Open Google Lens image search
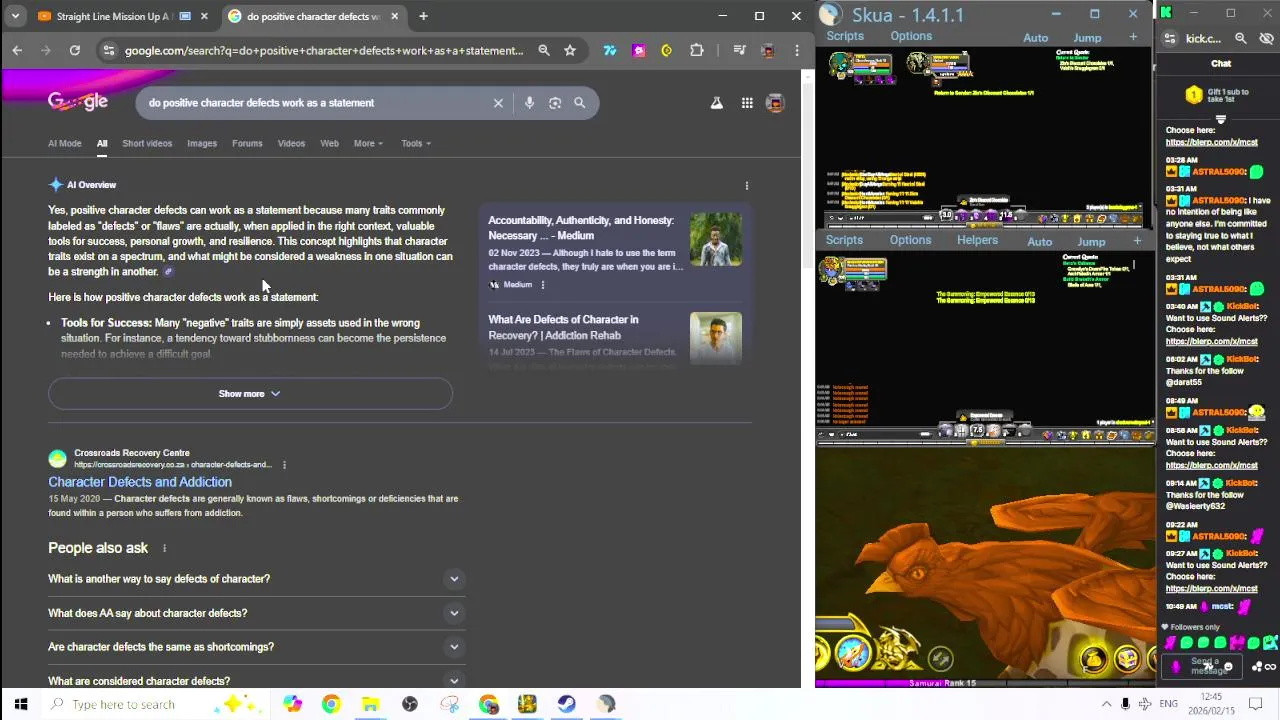The image size is (1280, 720). pyautogui.click(x=555, y=103)
